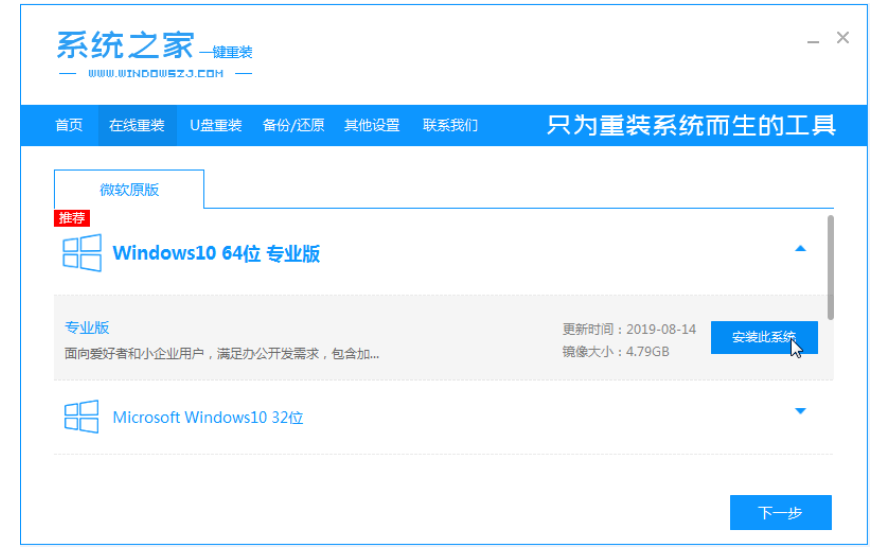The image size is (879, 547).
Task: Click the 下一步 button
Action: coord(780,512)
